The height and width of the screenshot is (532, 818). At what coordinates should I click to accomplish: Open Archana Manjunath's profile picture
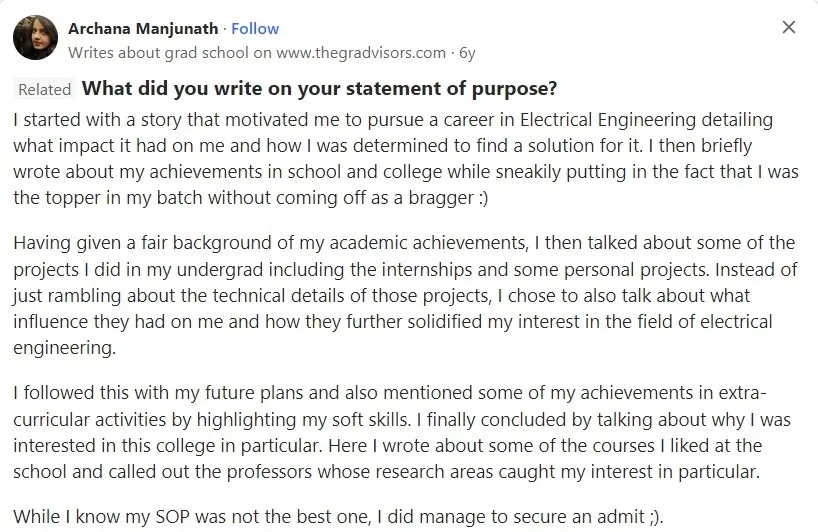[35, 38]
